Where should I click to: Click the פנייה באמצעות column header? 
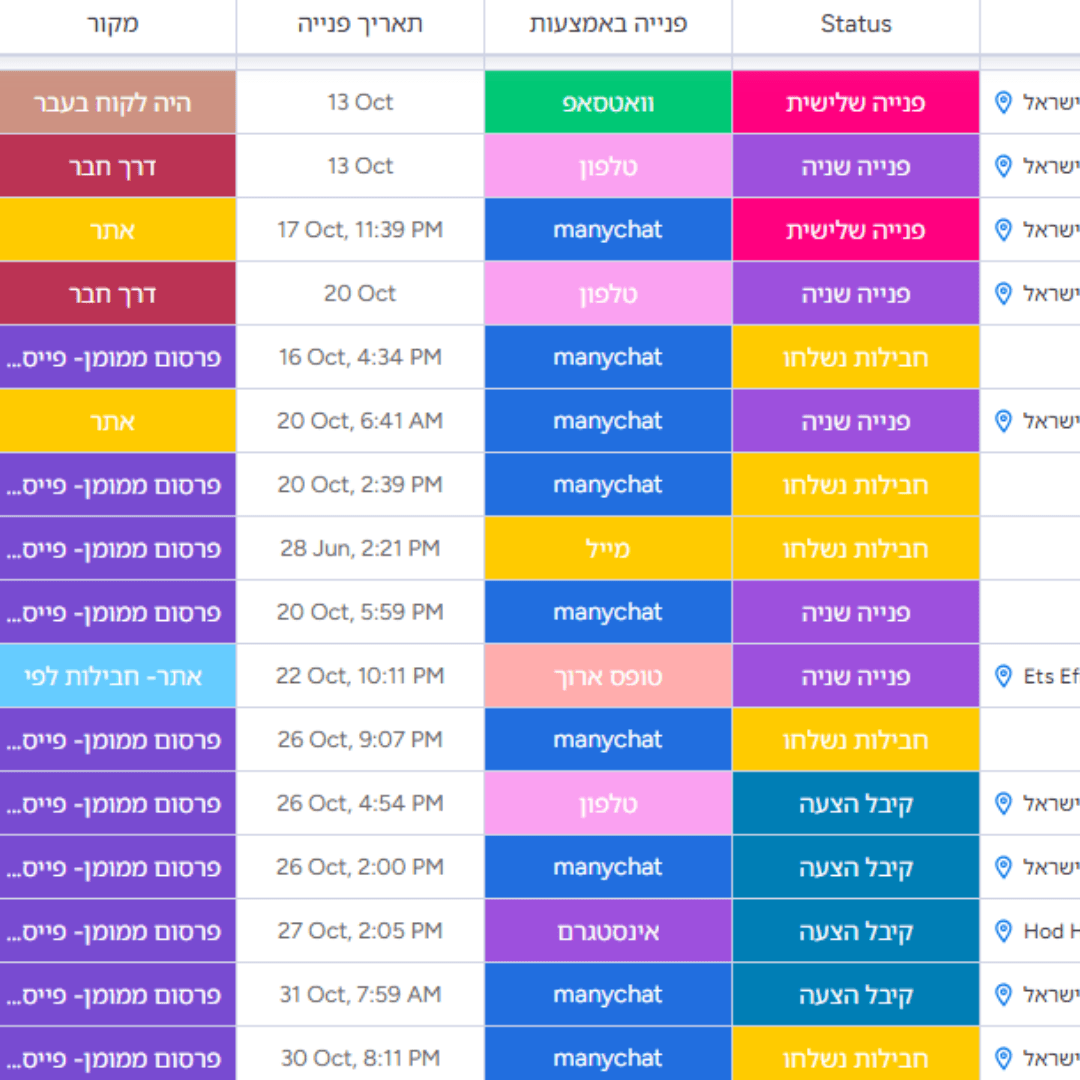[608, 25]
